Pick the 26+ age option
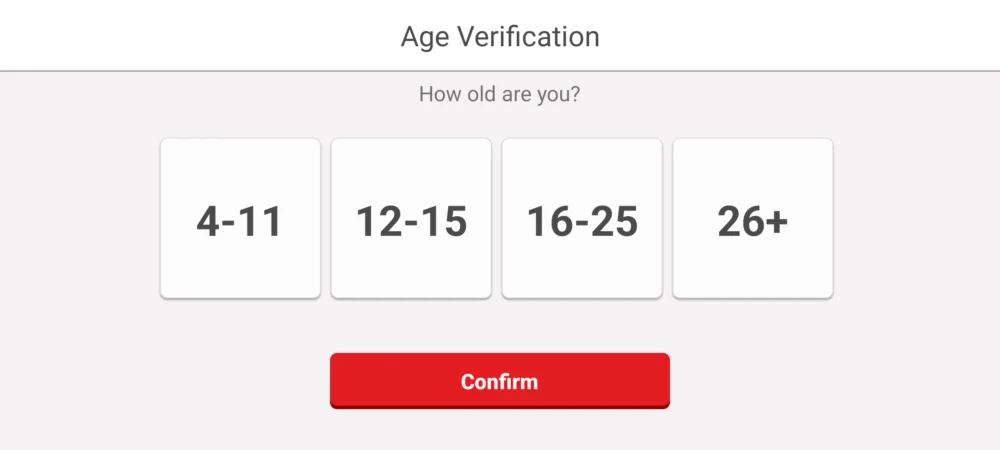The width and height of the screenshot is (1000, 450). pos(752,218)
